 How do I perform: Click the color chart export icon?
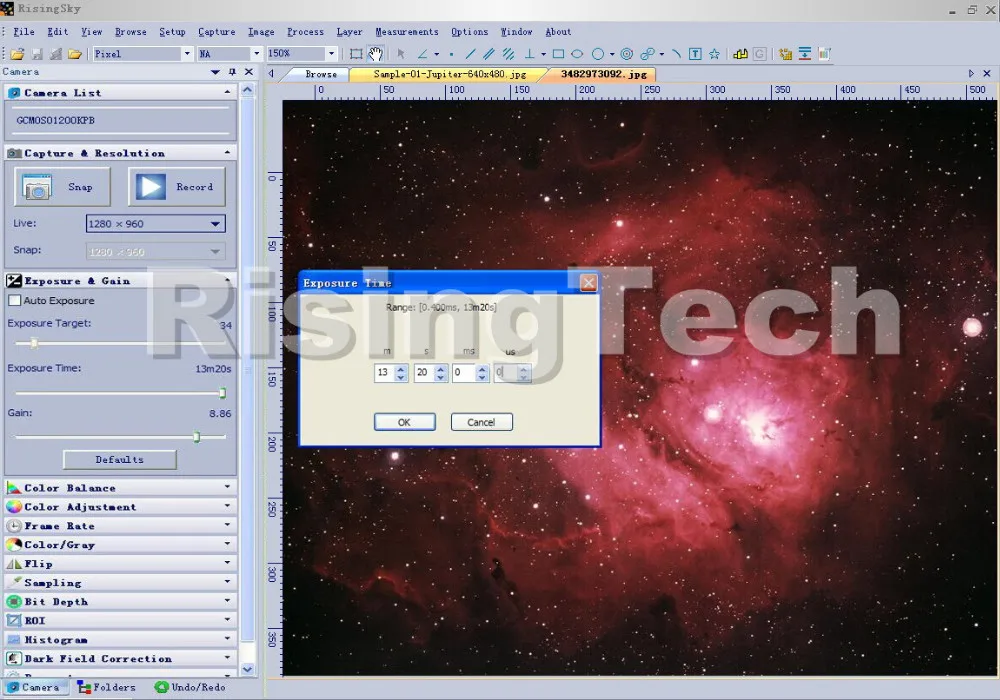[825, 54]
